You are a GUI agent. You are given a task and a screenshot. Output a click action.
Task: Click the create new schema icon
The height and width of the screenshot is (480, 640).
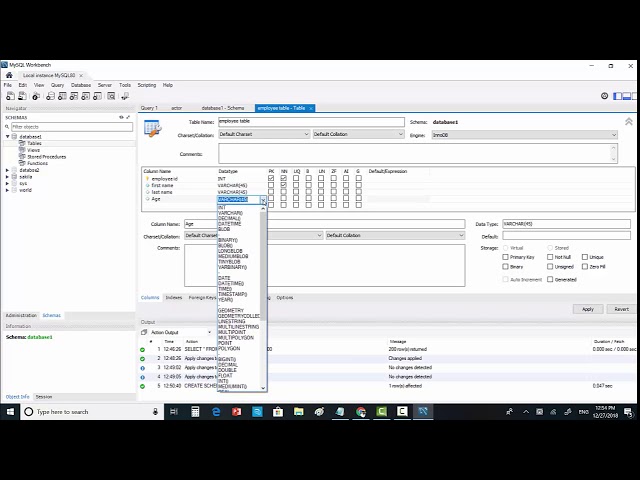(x=50, y=96)
